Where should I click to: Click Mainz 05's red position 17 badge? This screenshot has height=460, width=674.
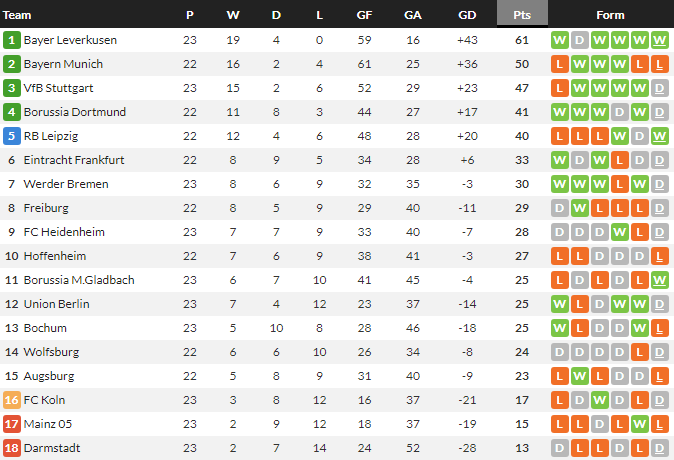pyautogui.click(x=12, y=424)
